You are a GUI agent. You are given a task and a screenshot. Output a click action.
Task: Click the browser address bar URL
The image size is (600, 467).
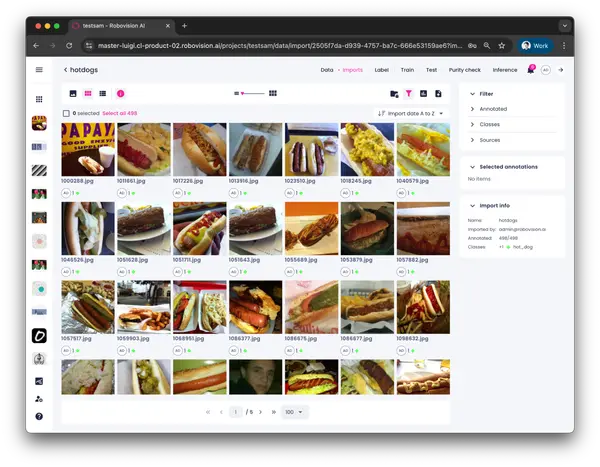[x=279, y=46]
